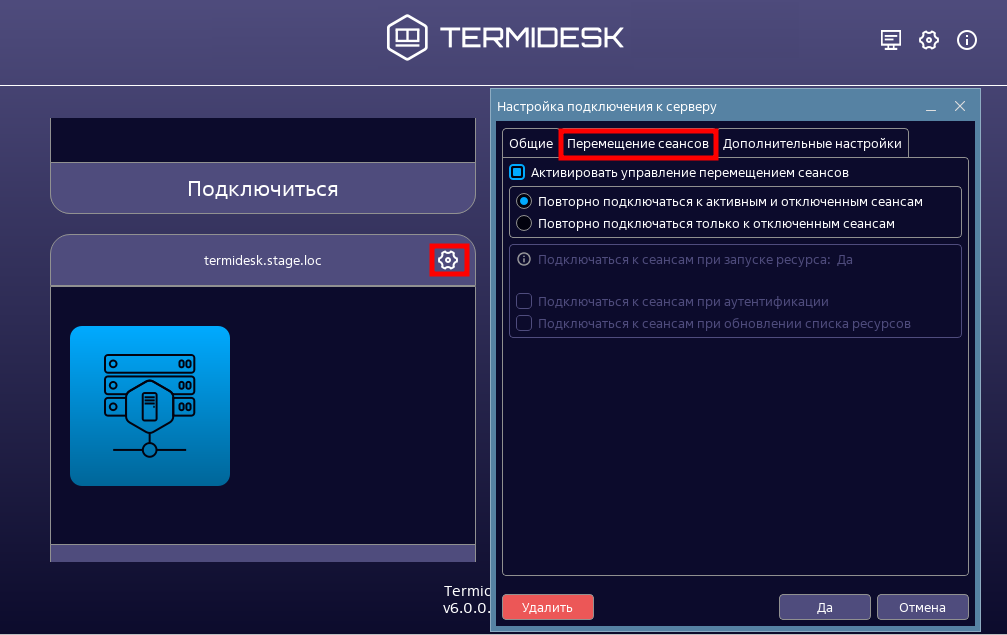This screenshot has width=1007, height=635.
Task: Click the Termidesk logo in the header
Action: (x=505, y=37)
